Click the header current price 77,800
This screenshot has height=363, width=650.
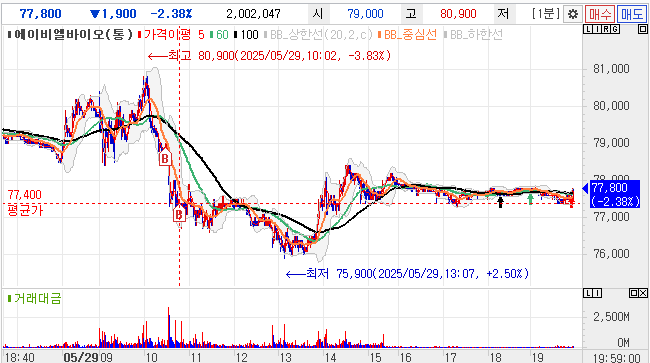point(41,14)
